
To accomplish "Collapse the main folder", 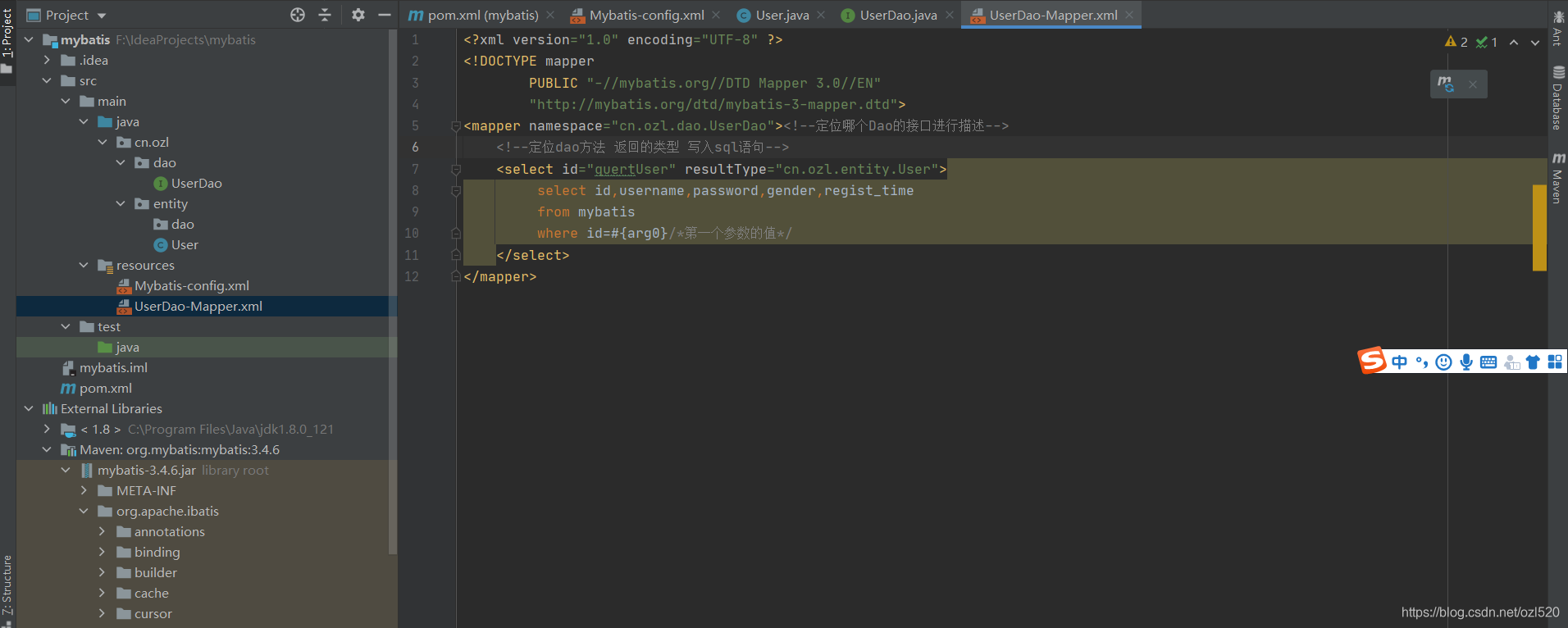I will pyautogui.click(x=66, y=101).
